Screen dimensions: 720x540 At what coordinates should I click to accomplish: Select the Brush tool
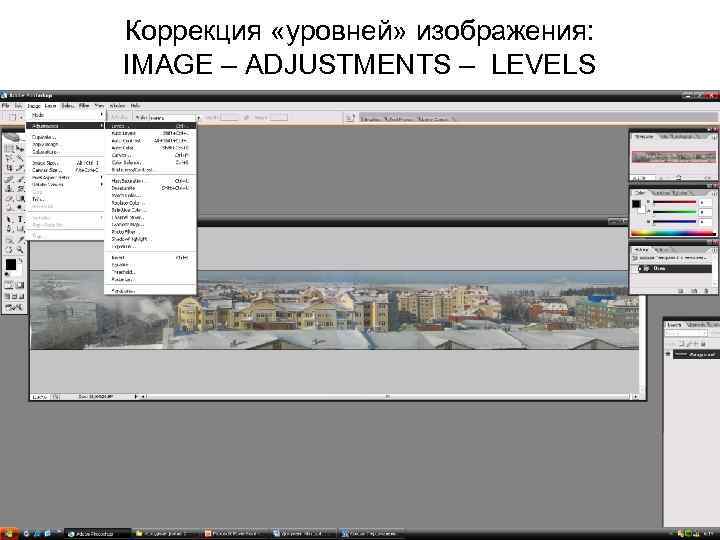click(20, 179)
